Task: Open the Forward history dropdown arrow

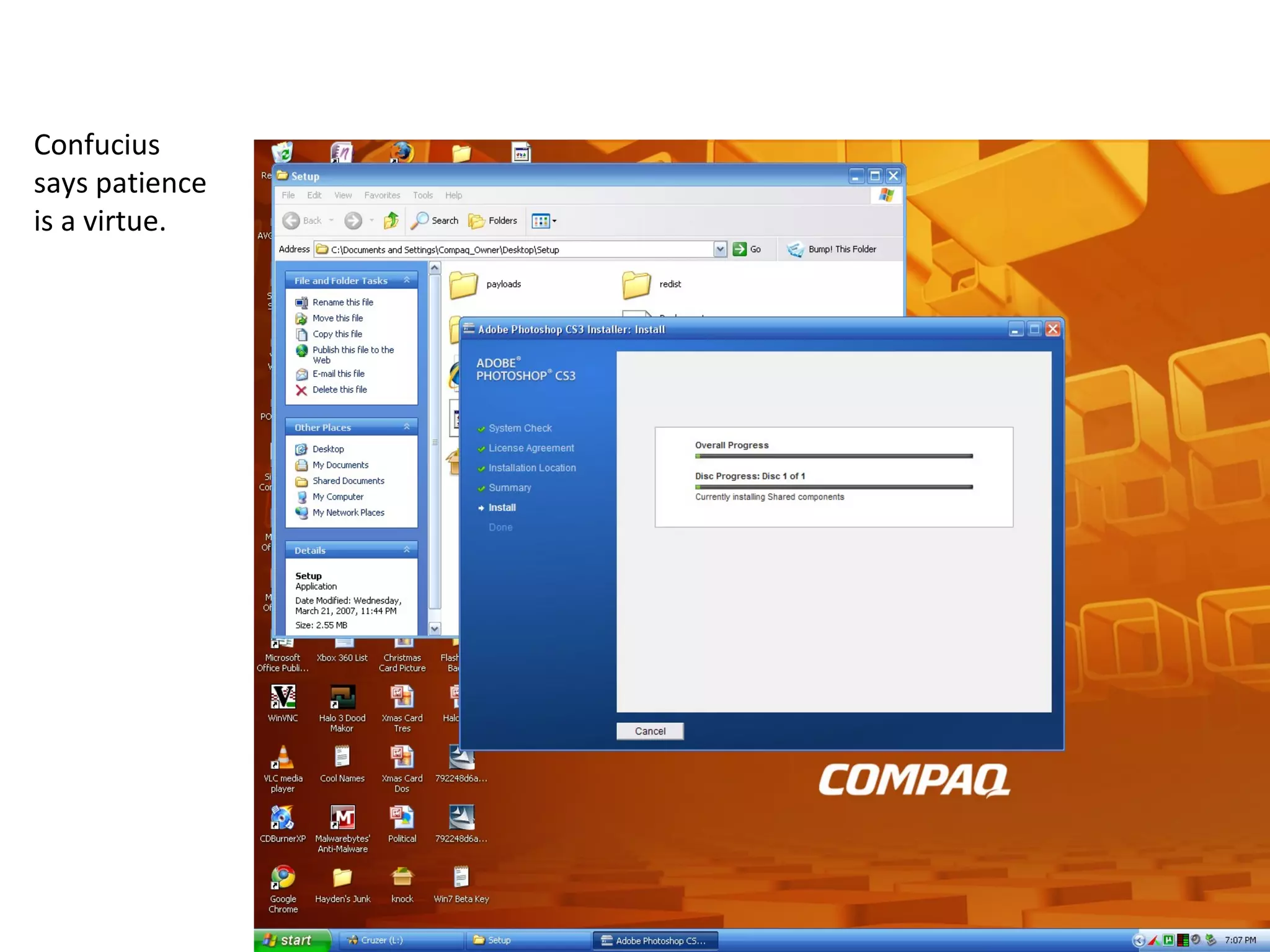Action: coord(371,220)
